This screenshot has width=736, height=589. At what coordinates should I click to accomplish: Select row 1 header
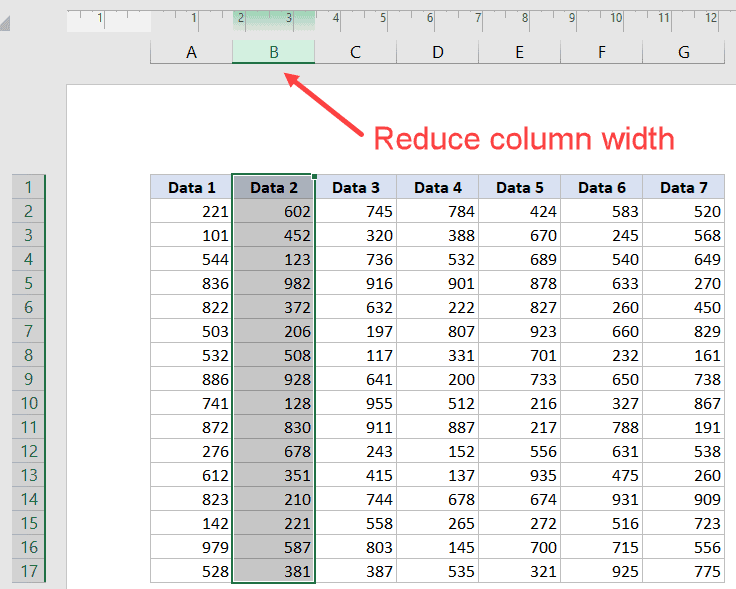point(29,187)
